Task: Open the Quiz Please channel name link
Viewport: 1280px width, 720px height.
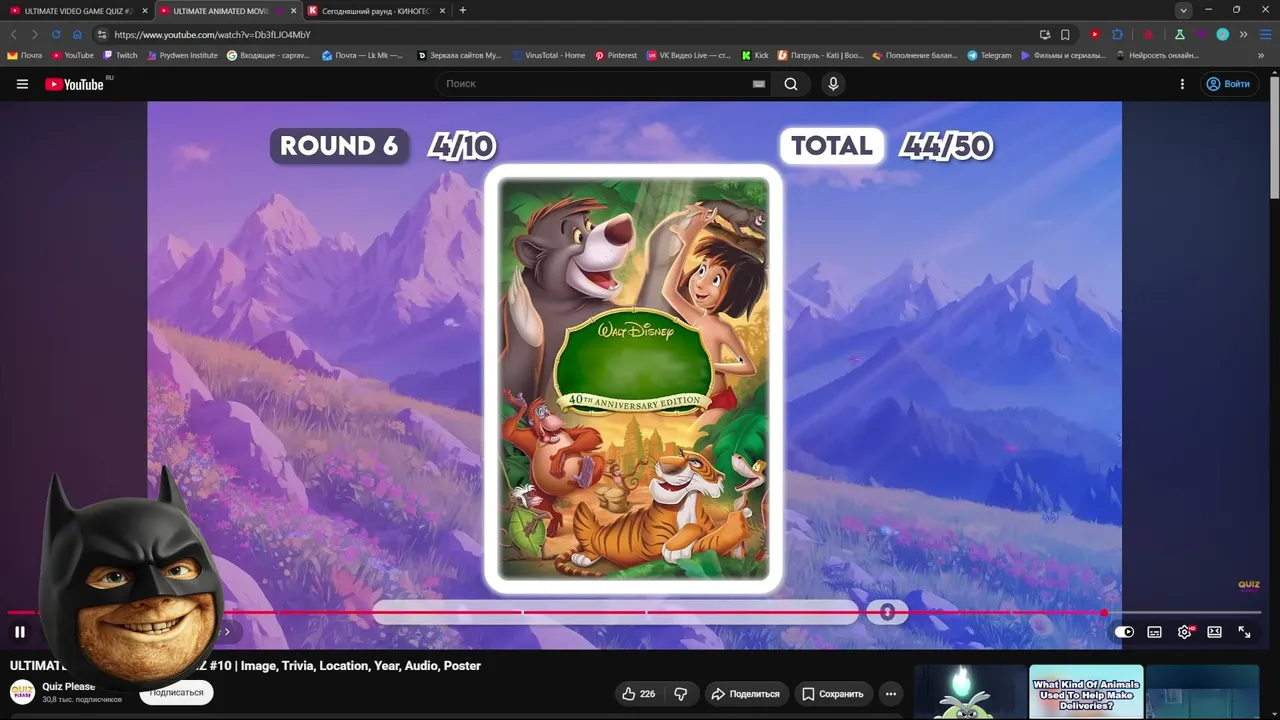Action: coord(69,687)
